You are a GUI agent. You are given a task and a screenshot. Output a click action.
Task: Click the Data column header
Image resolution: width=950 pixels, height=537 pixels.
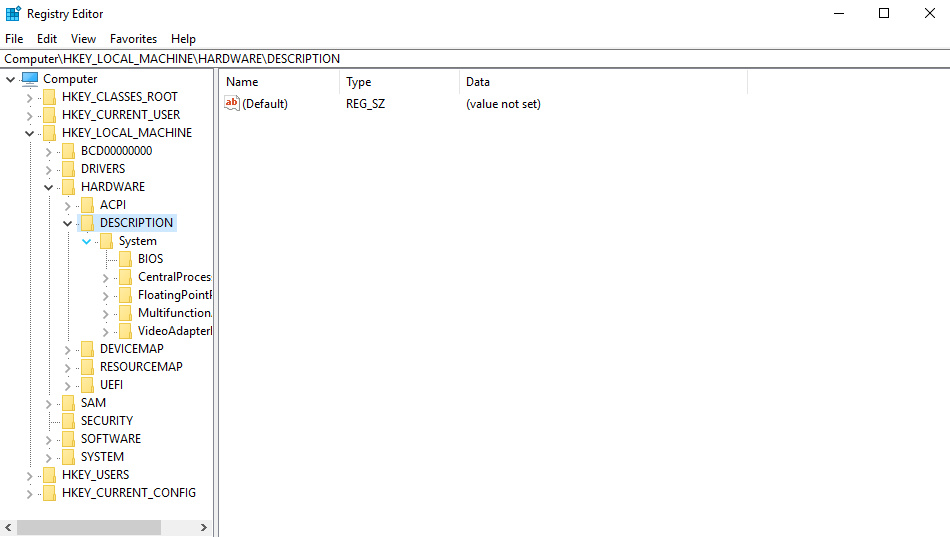coord(603,82)
